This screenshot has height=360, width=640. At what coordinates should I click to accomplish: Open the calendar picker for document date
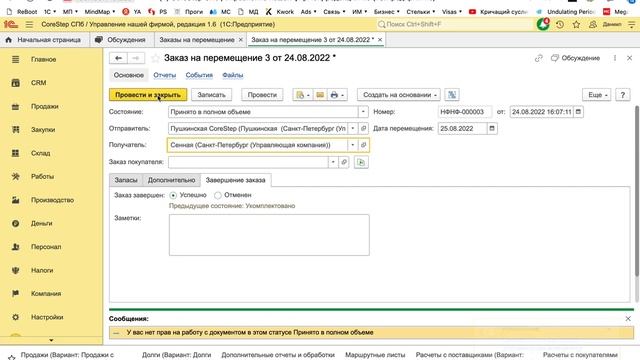point(578,112)
